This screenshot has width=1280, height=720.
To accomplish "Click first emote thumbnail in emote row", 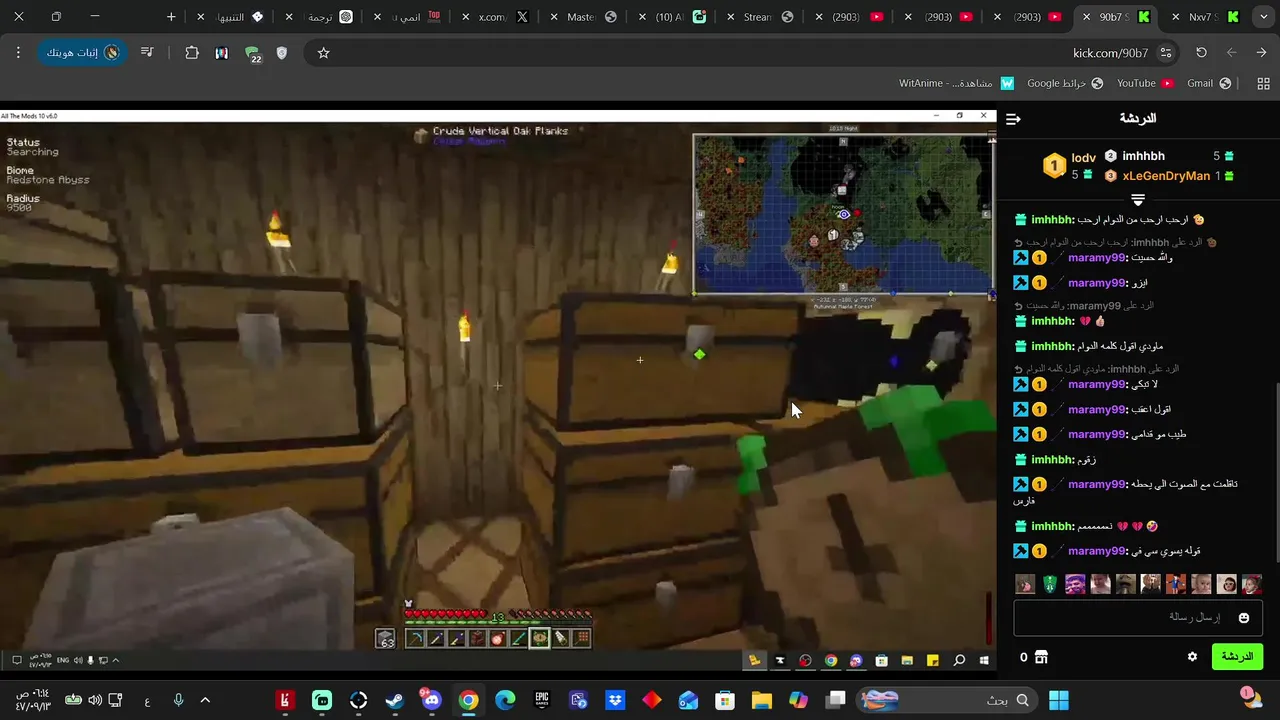I will point(1024,584).
